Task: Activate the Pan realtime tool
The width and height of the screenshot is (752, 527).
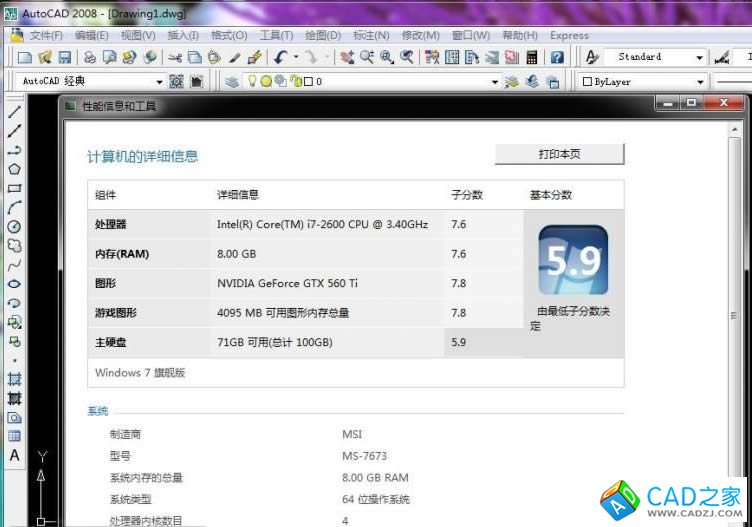Action: [x=347, y=58]
